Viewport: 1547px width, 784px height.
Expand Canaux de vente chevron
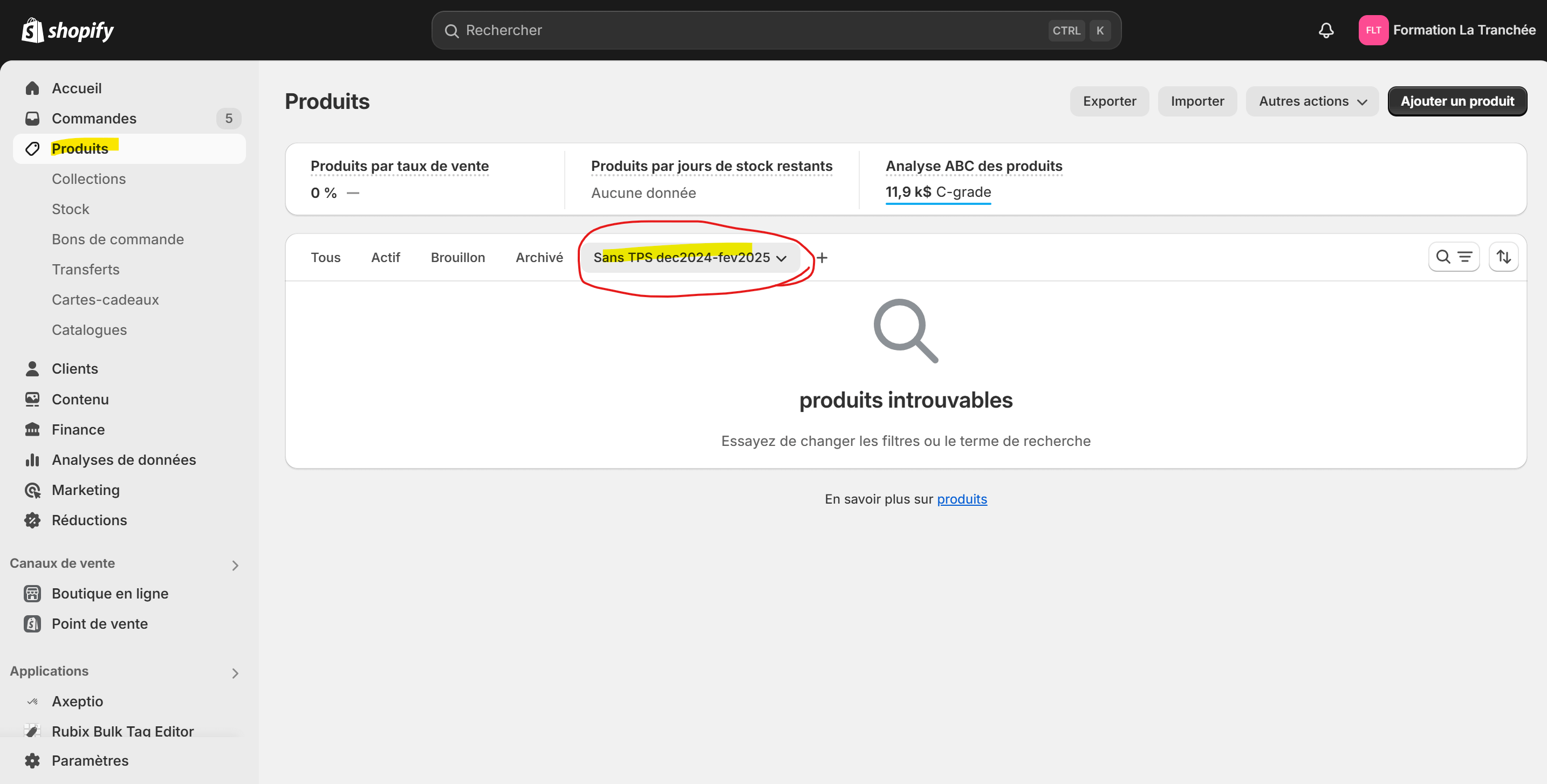pos(235,565)
